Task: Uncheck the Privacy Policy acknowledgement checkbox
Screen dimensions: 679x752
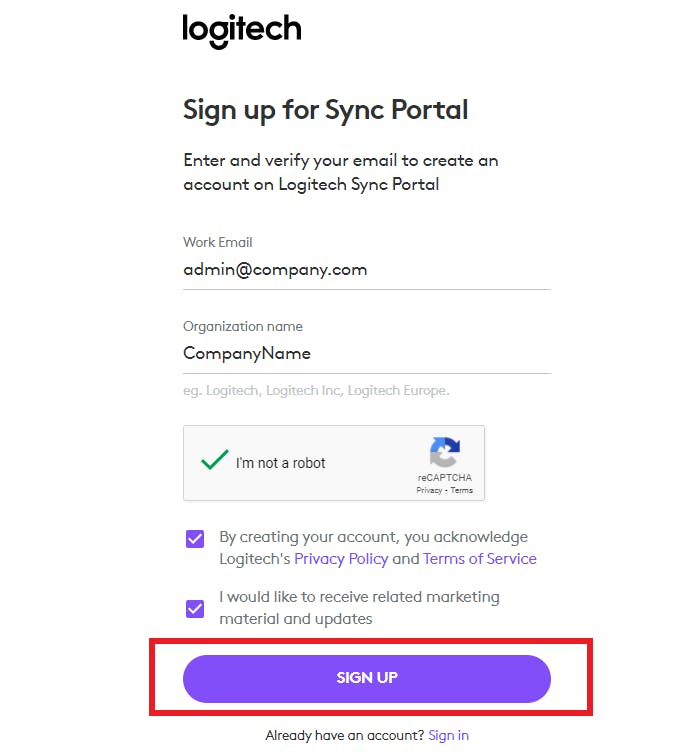Action: 195,539
